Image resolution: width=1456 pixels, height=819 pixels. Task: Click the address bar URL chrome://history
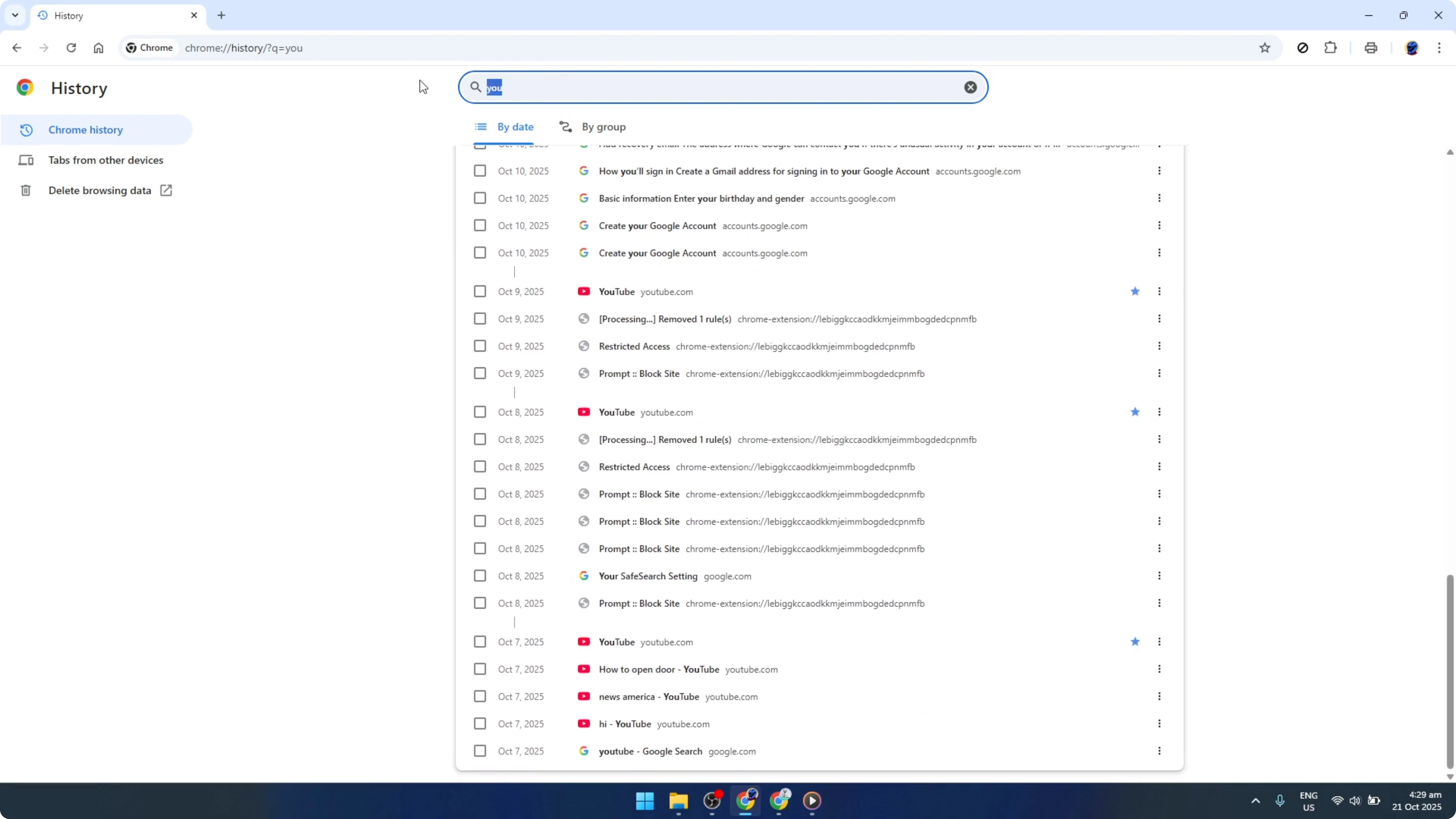[x=244, y=48]
